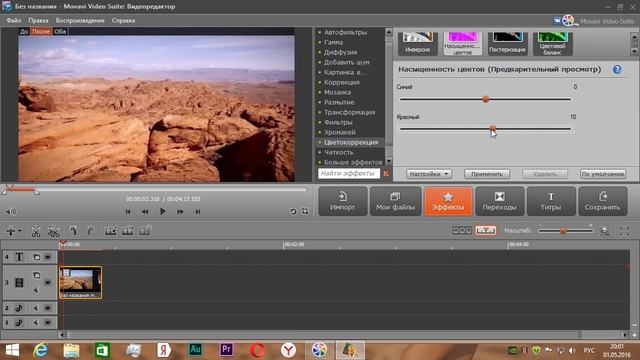Toggle visibility of audio track 1

[x=48, y=322]
